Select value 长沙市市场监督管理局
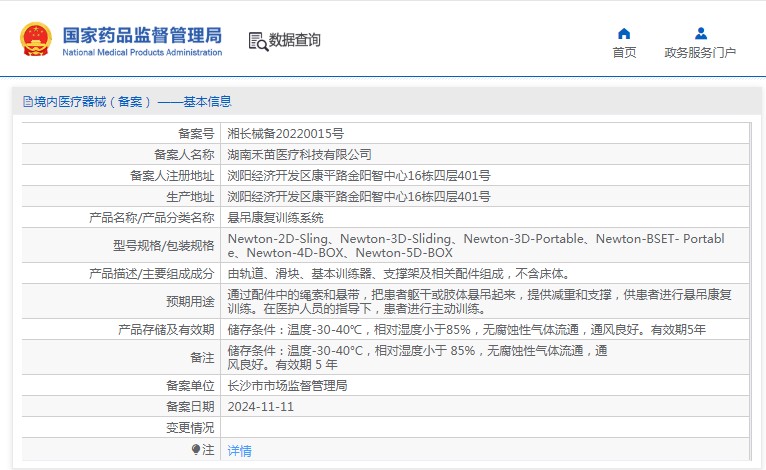Image resolution: width=766 pixels, height=470 pixels. (x=287, y=385)
